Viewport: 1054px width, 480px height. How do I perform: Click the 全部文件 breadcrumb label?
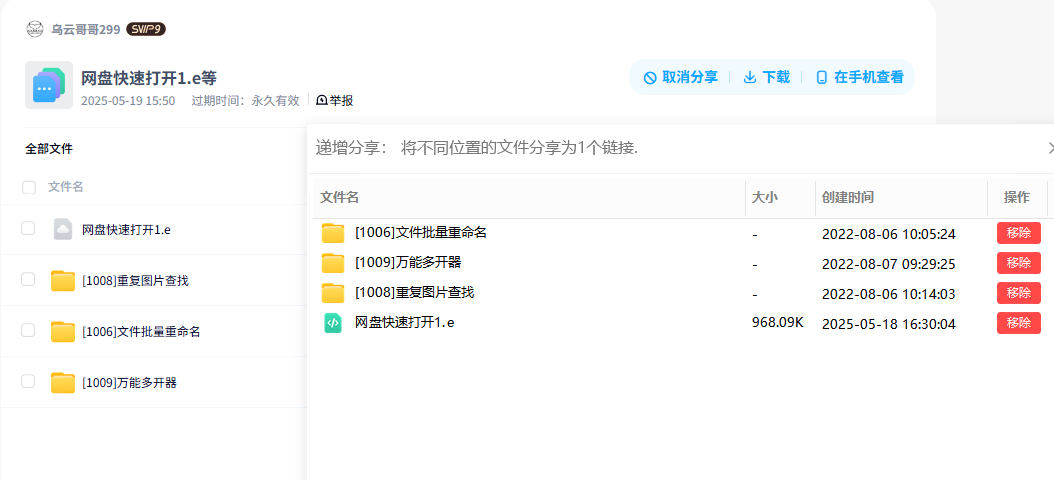[x=49, y=149]
